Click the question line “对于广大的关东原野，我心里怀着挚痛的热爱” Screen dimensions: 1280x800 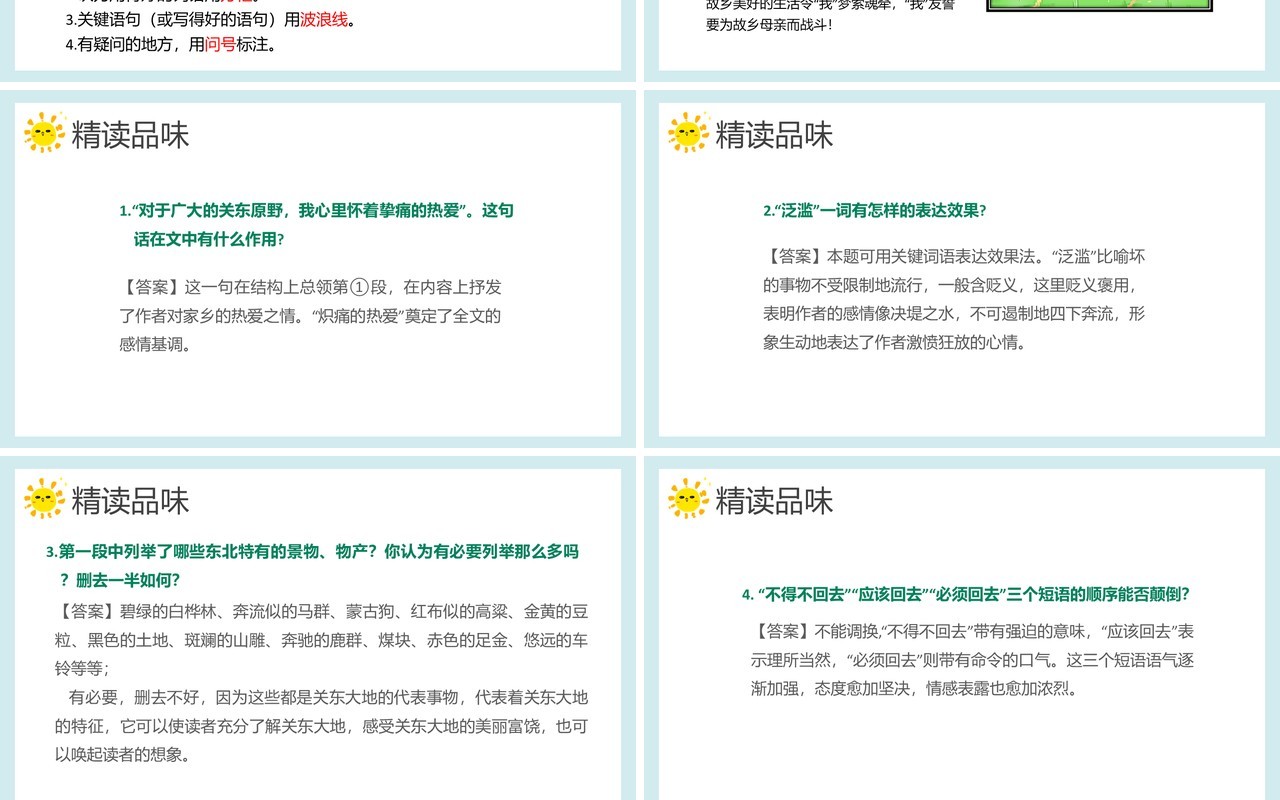316,211
